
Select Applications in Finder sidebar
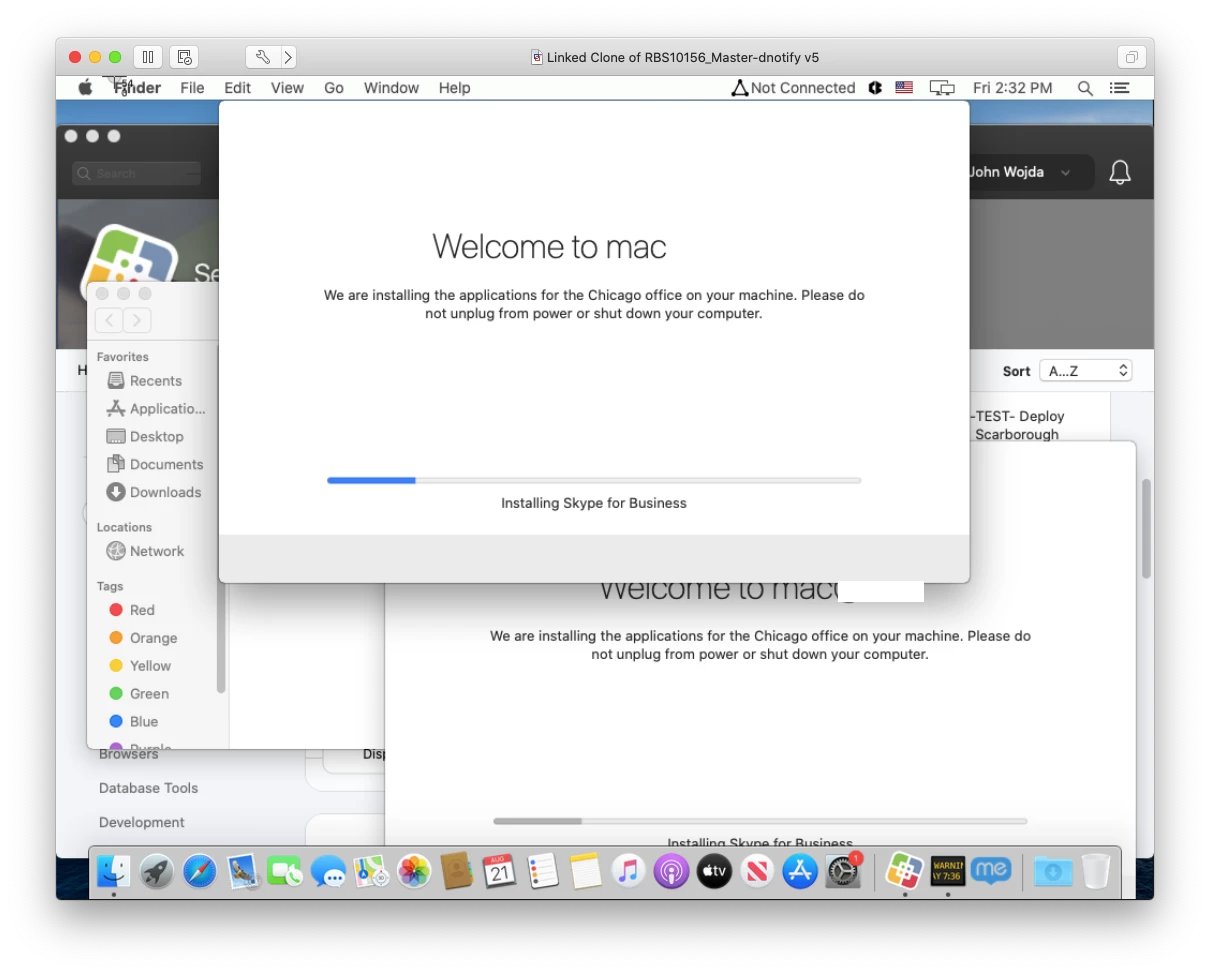155,409
